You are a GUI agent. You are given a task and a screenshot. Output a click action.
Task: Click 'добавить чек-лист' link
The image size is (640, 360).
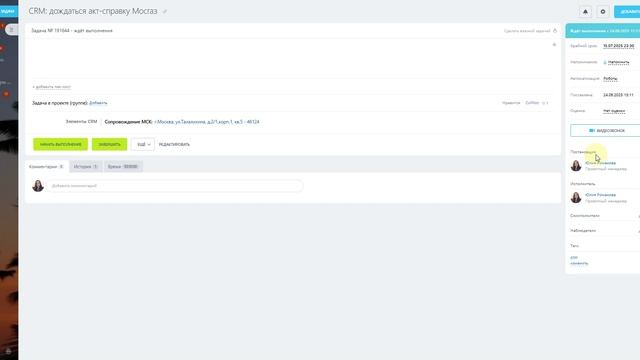point(52,87)
